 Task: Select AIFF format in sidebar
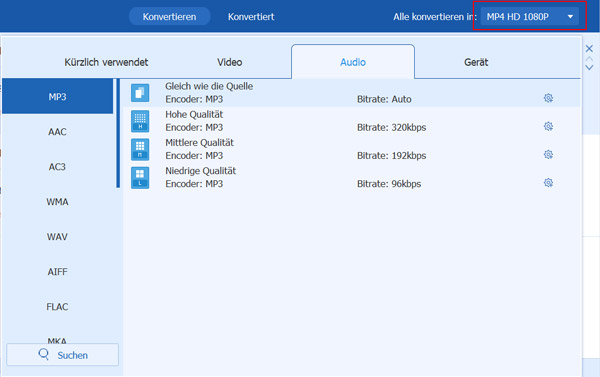(x=57, y=272)
